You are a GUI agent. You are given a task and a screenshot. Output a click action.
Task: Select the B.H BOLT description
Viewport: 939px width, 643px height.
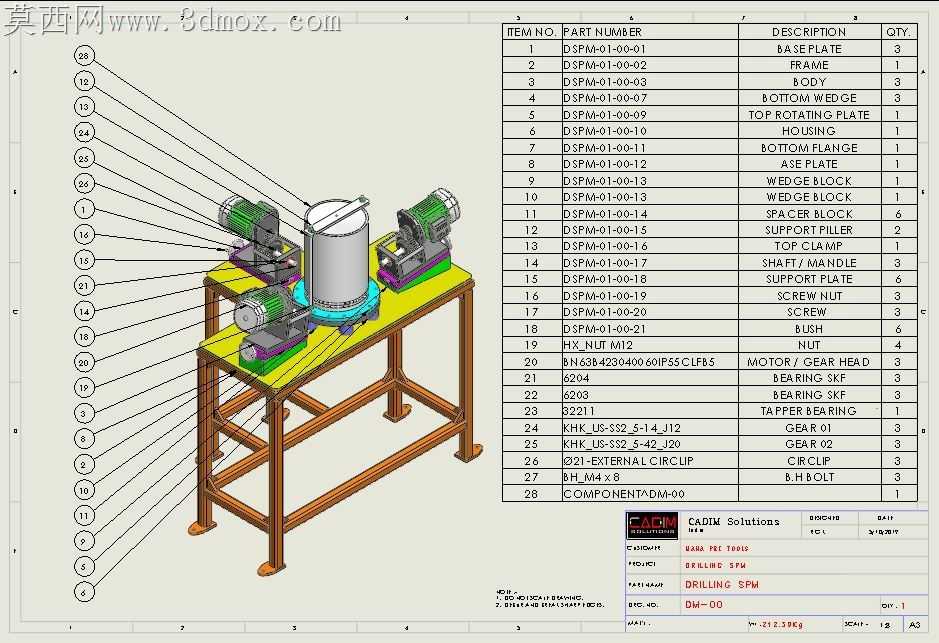click(810, 477)
